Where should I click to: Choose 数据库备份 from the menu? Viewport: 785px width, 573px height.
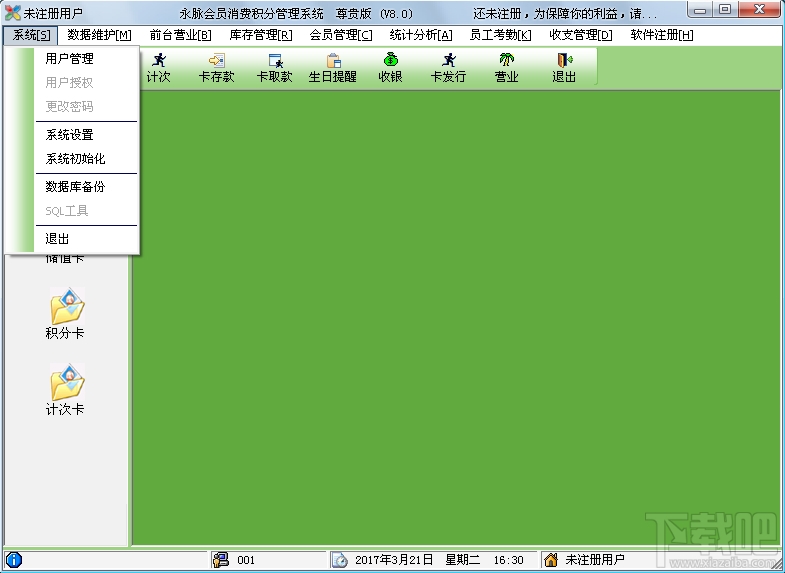coord(76,187)
